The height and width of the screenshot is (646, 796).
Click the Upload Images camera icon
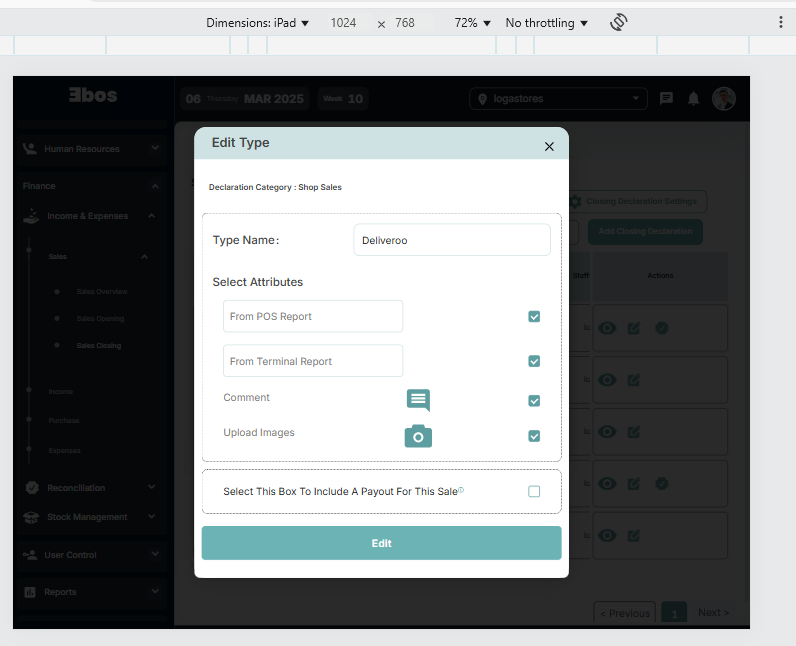tap(418, 436)
